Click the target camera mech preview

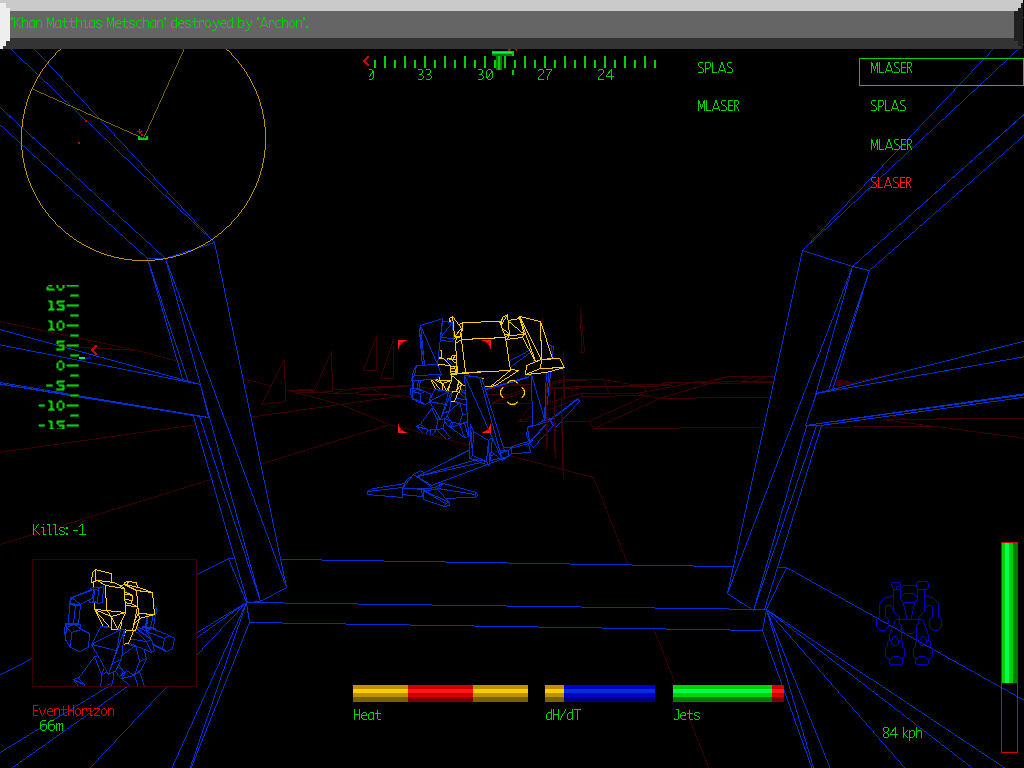114,623
